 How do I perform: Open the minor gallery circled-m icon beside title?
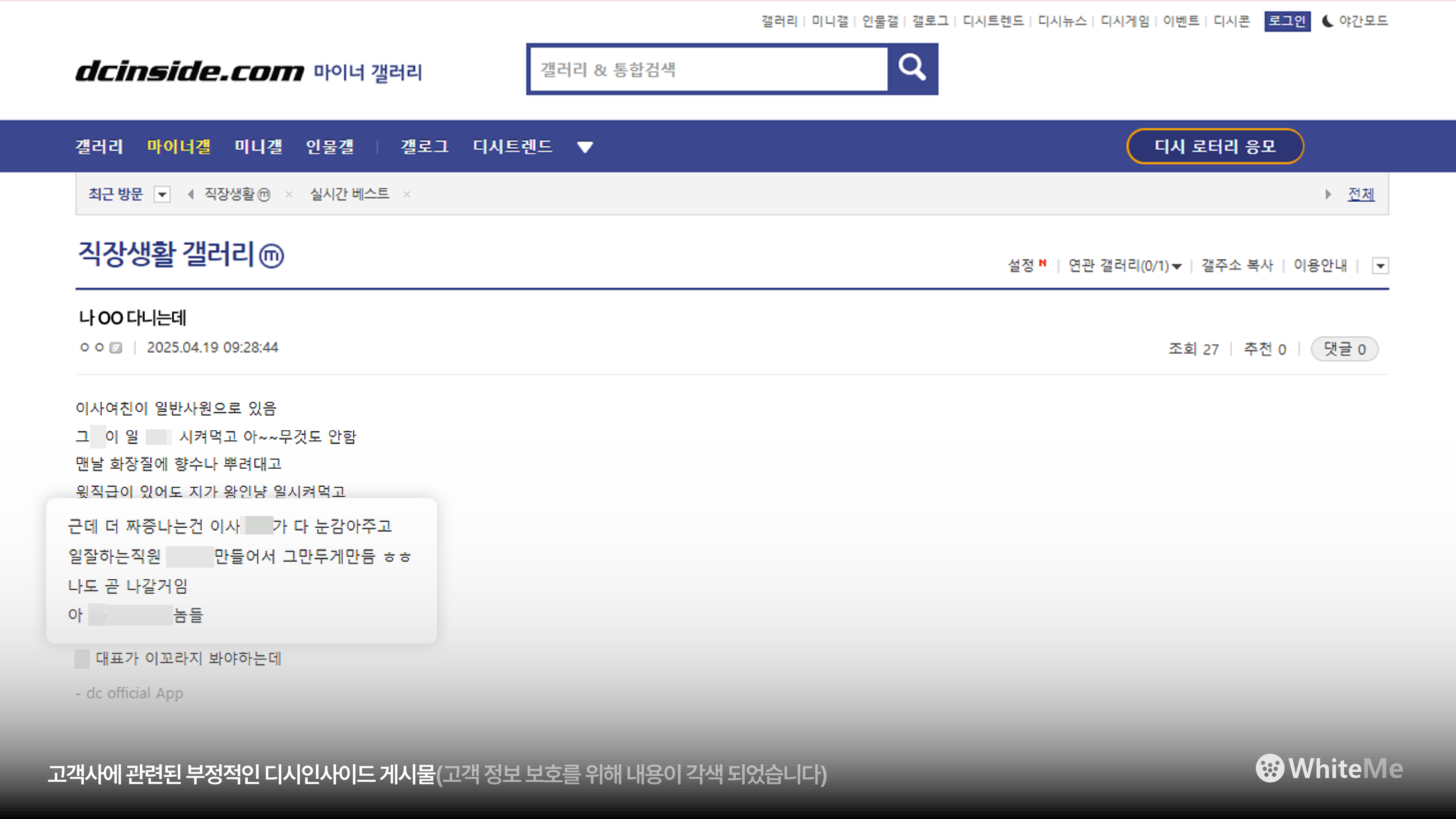click(x=271, y=256)
